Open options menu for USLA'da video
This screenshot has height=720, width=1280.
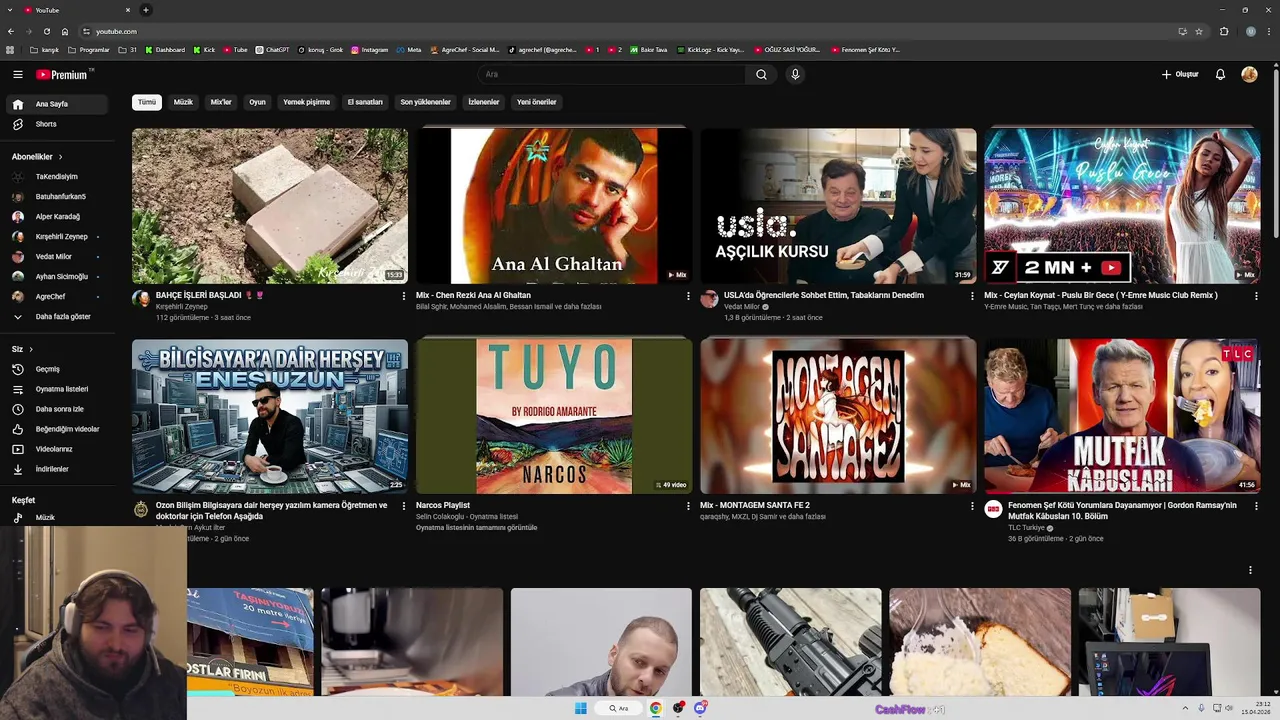point(972,296)
